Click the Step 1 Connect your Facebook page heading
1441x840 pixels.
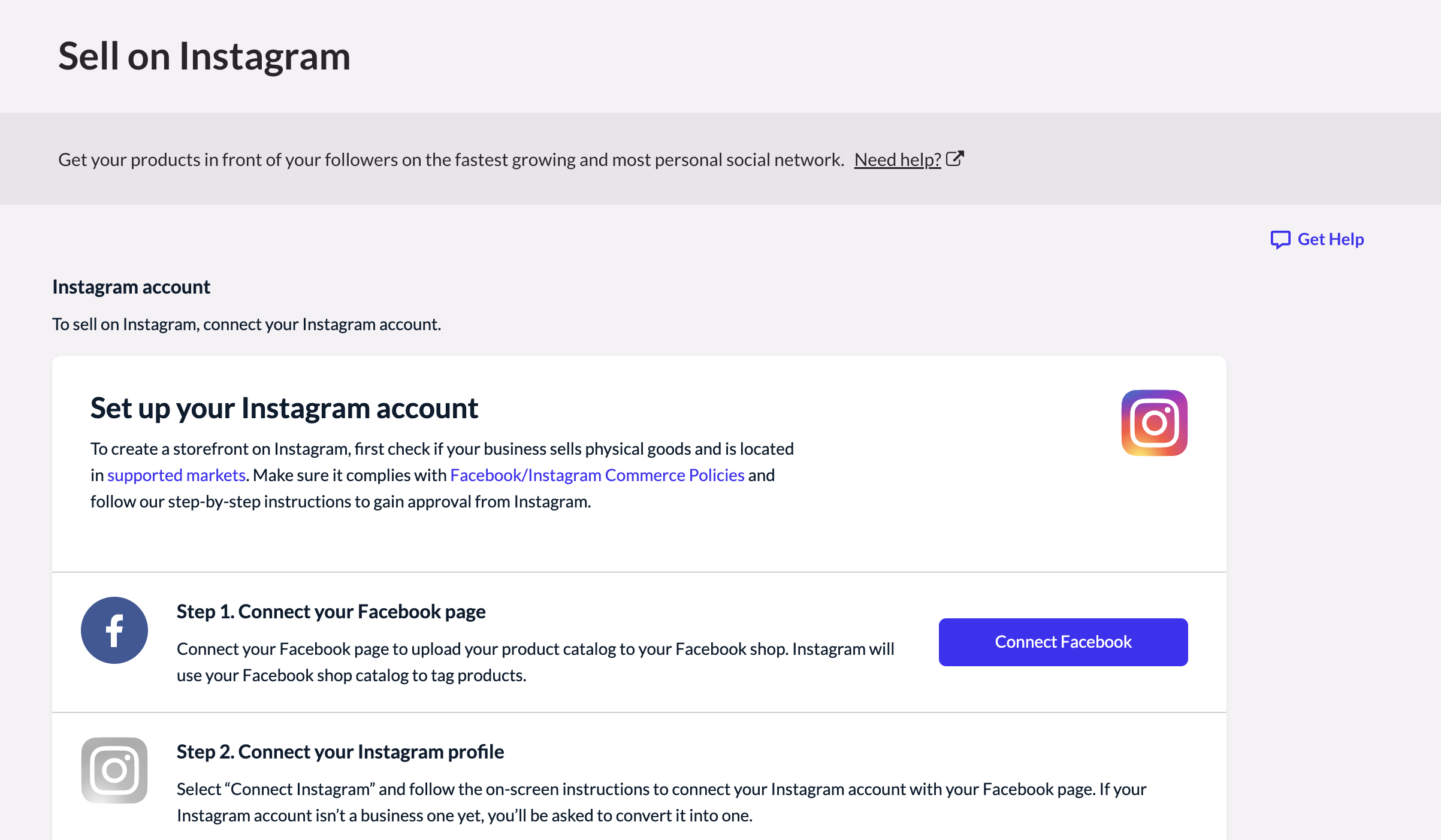click(x=331, y=612)
